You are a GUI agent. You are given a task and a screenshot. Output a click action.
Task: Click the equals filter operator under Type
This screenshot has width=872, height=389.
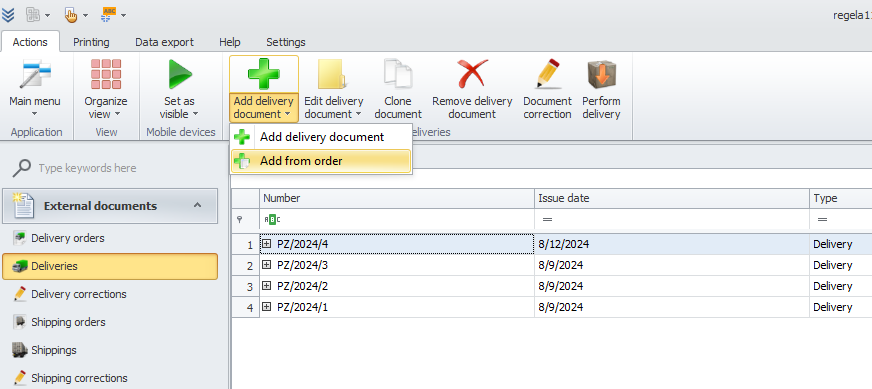tap(822, 220)
